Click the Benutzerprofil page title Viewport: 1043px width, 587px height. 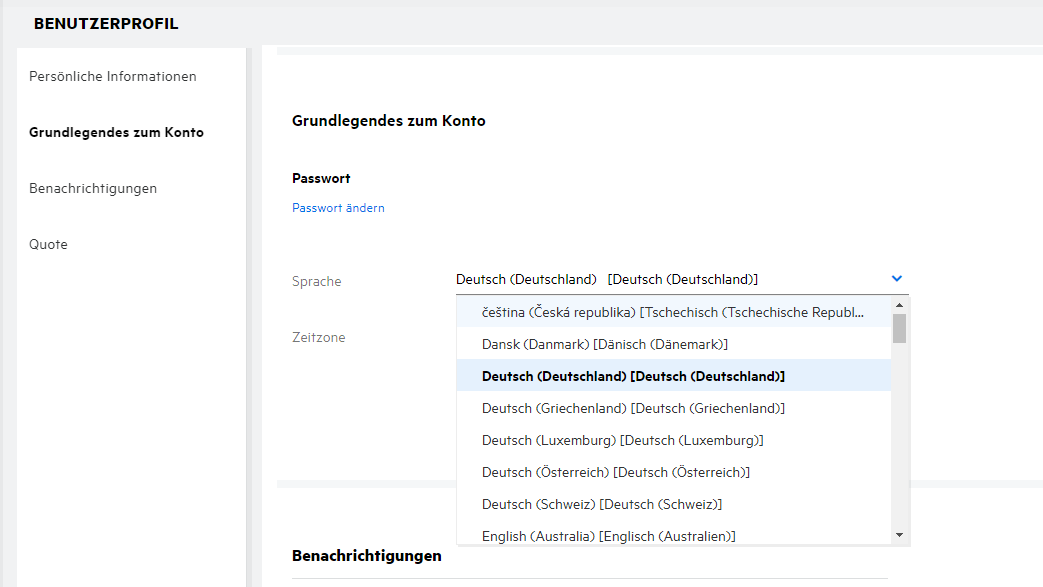[106, 24]
